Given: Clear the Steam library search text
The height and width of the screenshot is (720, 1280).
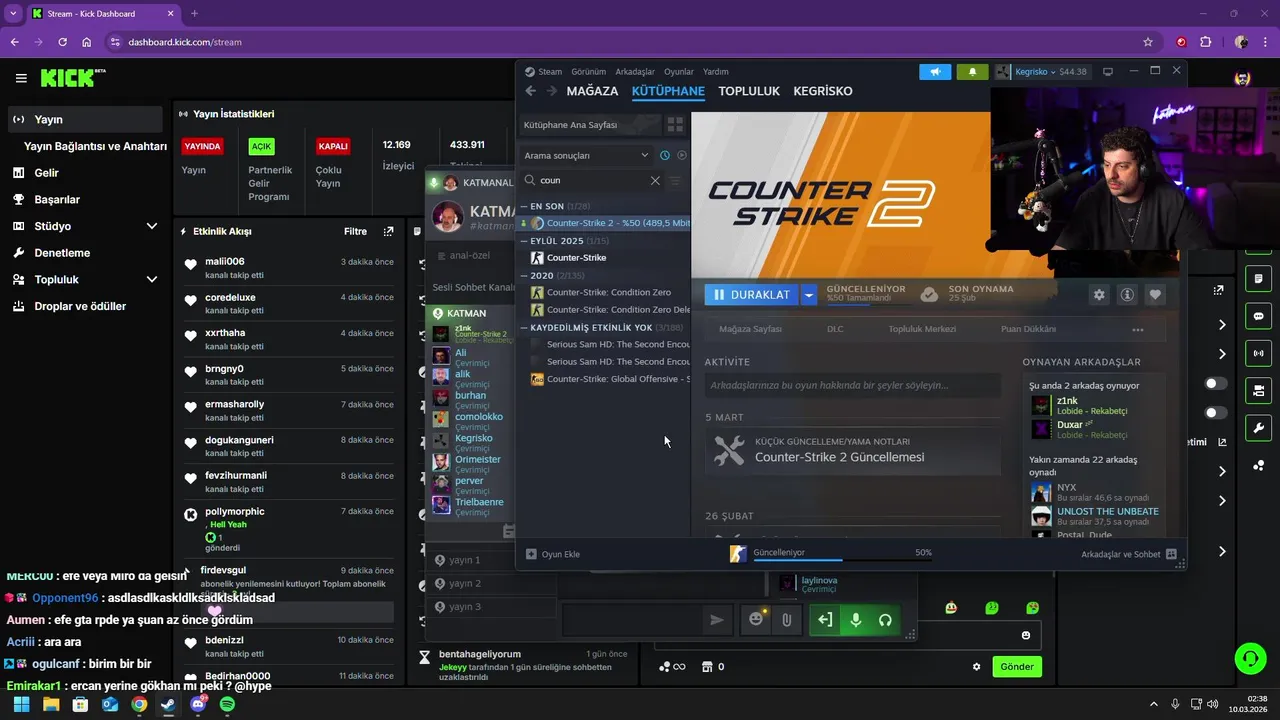Looking at the screenshot, I should [x=655, y=181].
